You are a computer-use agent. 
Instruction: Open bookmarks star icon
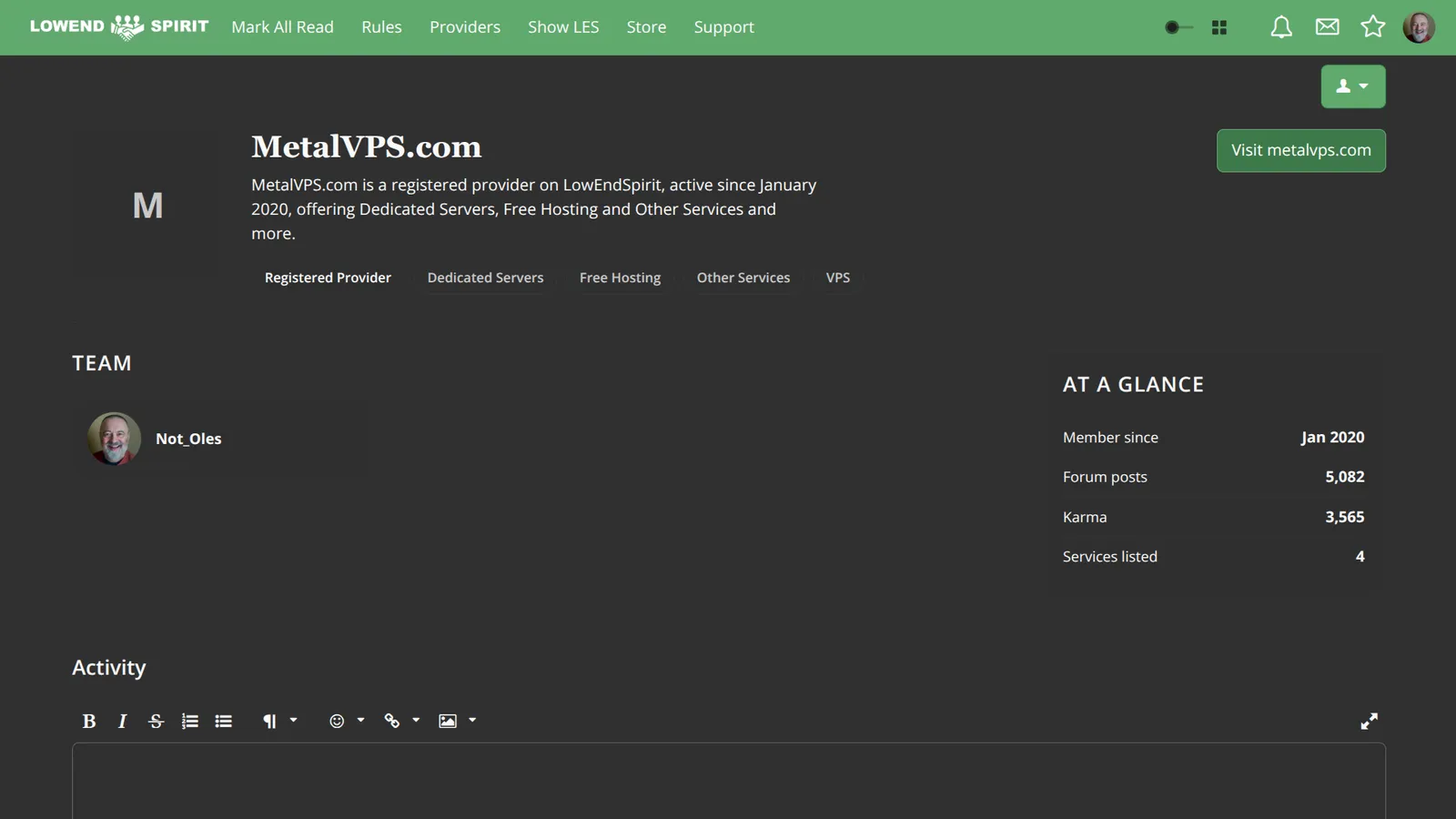1372,26
